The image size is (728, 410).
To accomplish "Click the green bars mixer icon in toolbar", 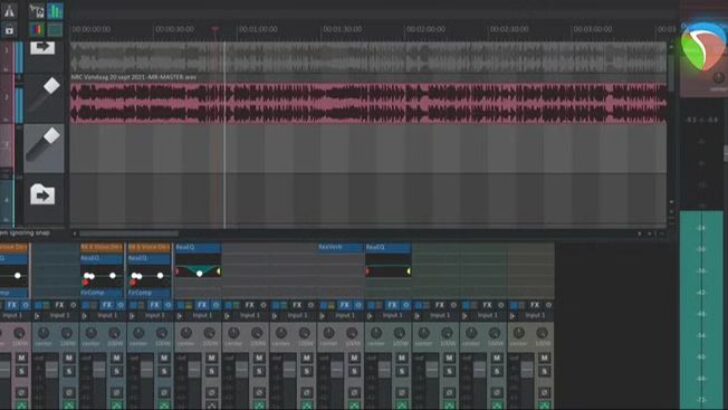I will (x=55, y=11).
